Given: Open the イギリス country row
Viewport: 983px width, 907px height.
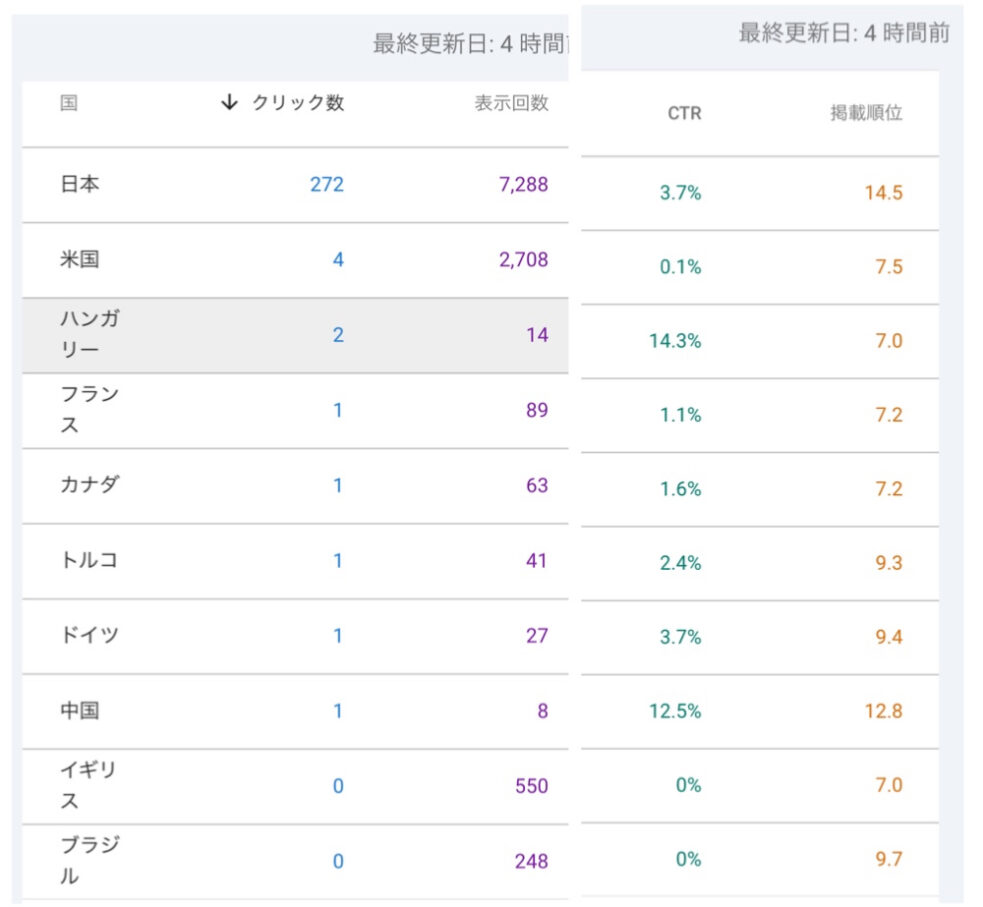Looking at the screenshot, I should 90,786.
